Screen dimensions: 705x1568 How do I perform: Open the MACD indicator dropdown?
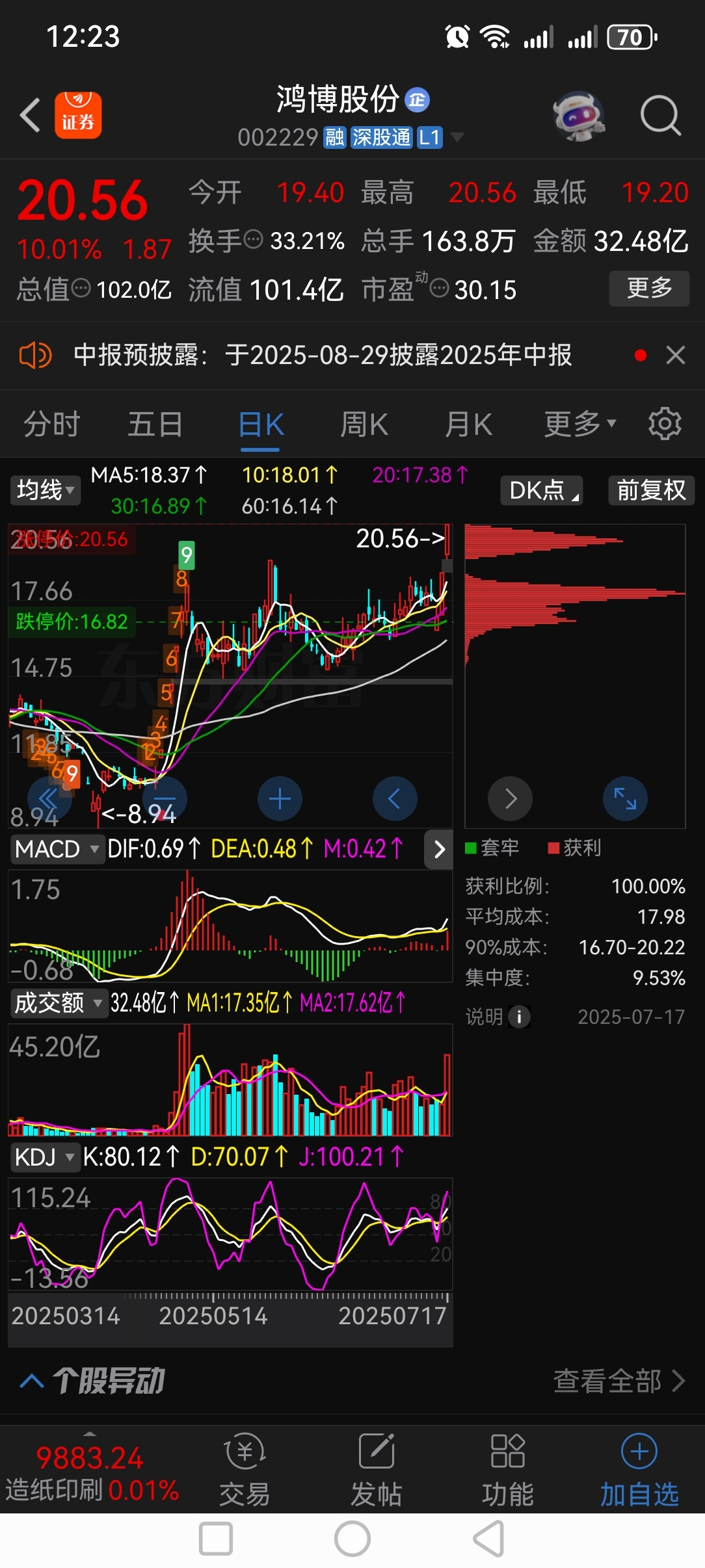57,849
